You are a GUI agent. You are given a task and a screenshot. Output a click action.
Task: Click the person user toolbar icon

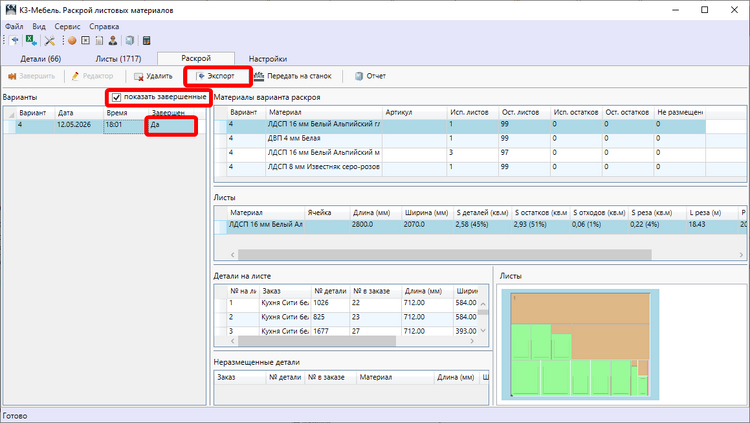click(x=113, y=41)
